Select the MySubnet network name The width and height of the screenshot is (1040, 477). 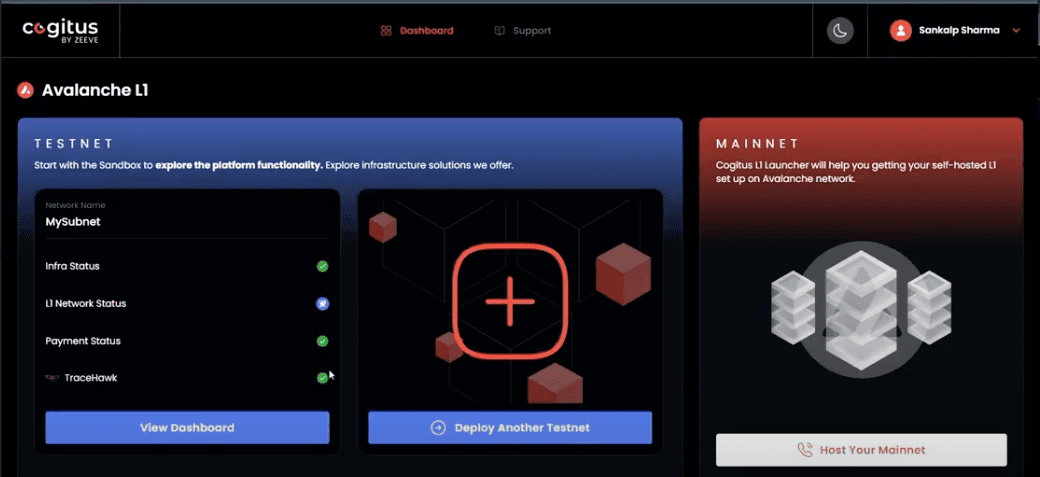tap(73, 222)
